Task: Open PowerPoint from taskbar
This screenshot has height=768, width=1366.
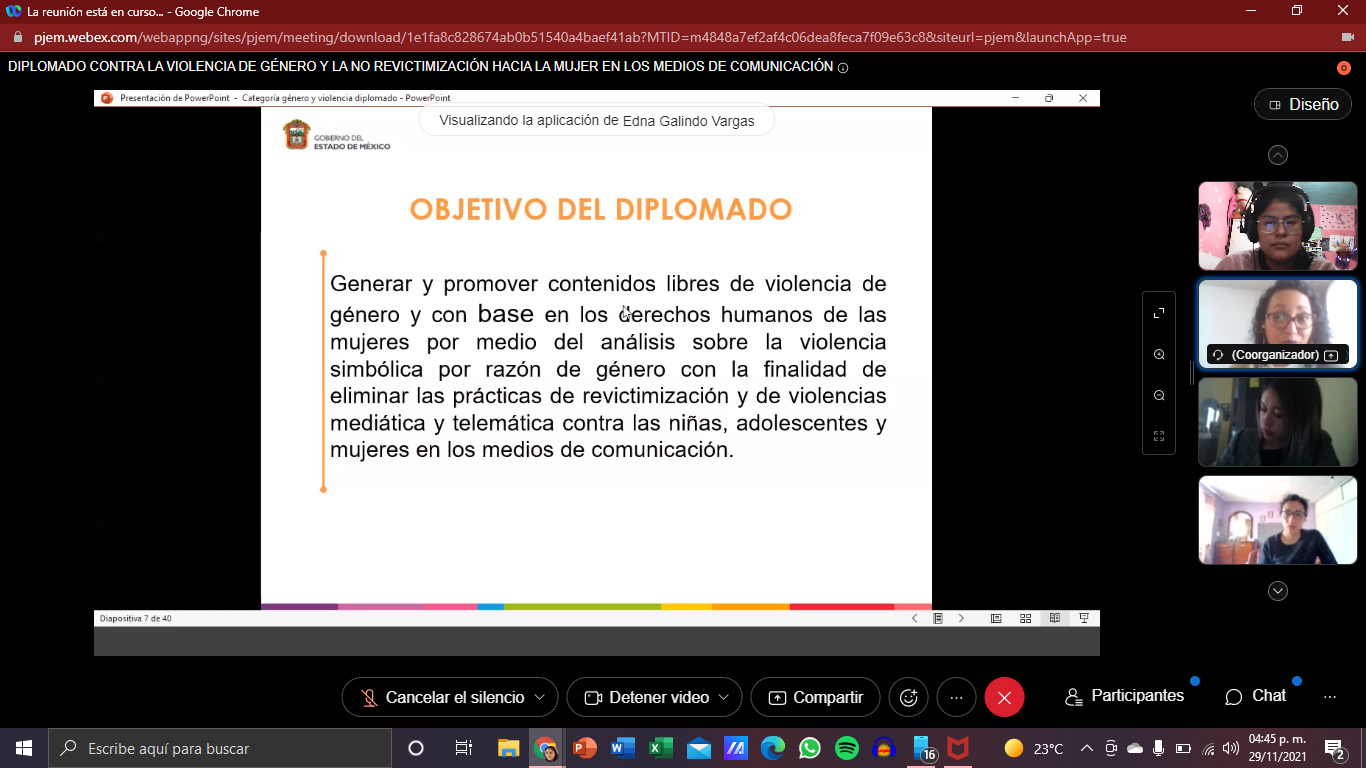Action: point(584,748)
